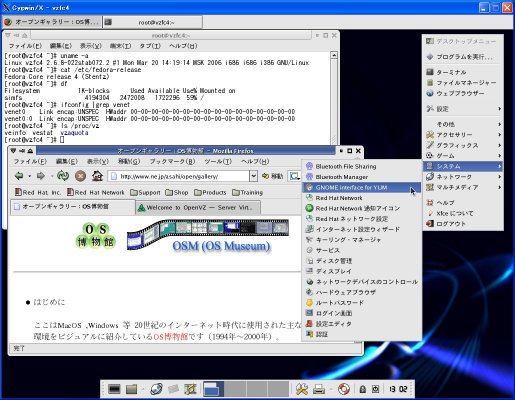Switch to the first workspace in pager
This screenshot has width=515, height=400.
(x=213, y=389)
